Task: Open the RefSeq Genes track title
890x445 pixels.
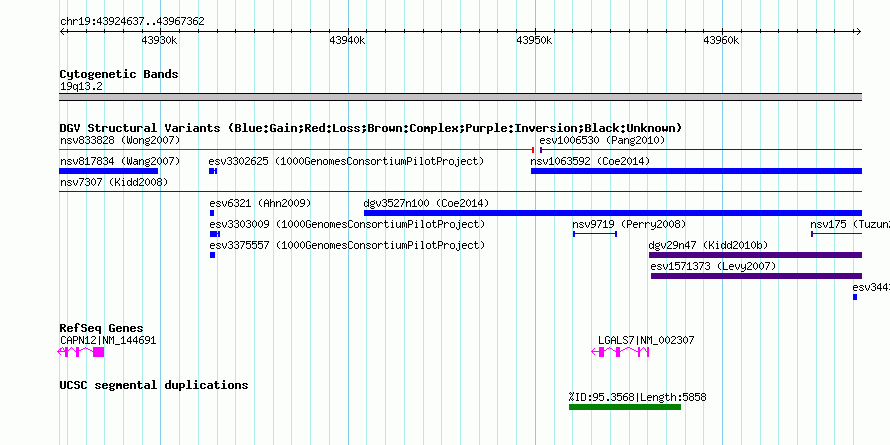Action: pyautogui.click(x=102, y=328)
